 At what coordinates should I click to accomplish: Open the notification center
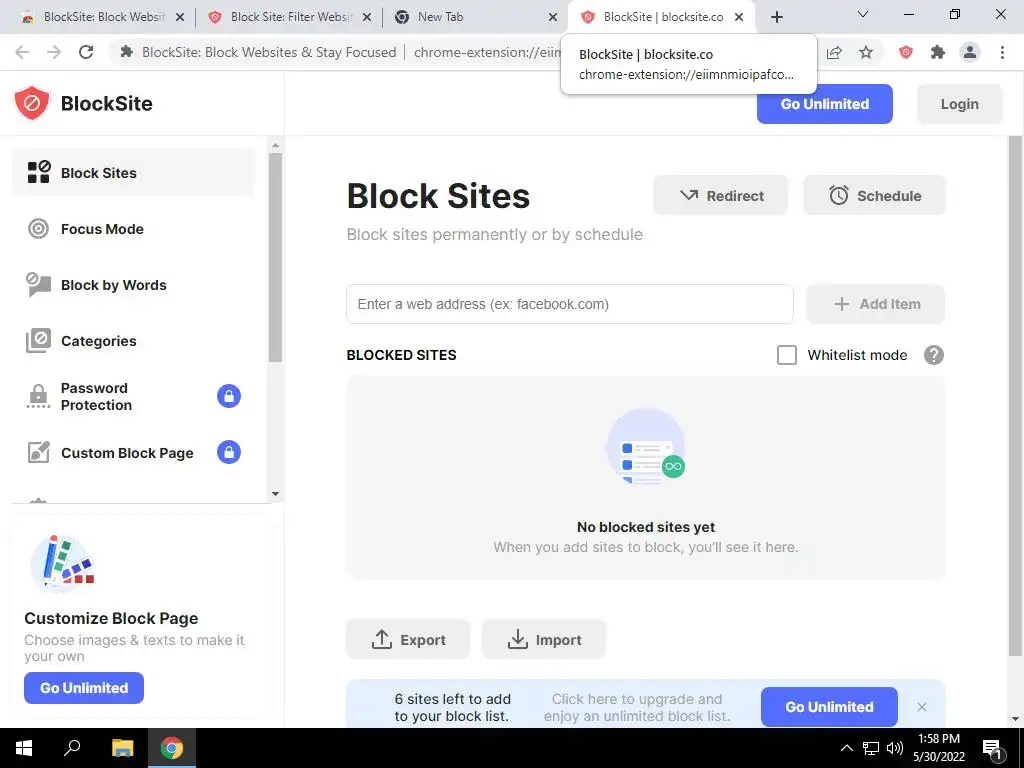(x=993, y=748)
